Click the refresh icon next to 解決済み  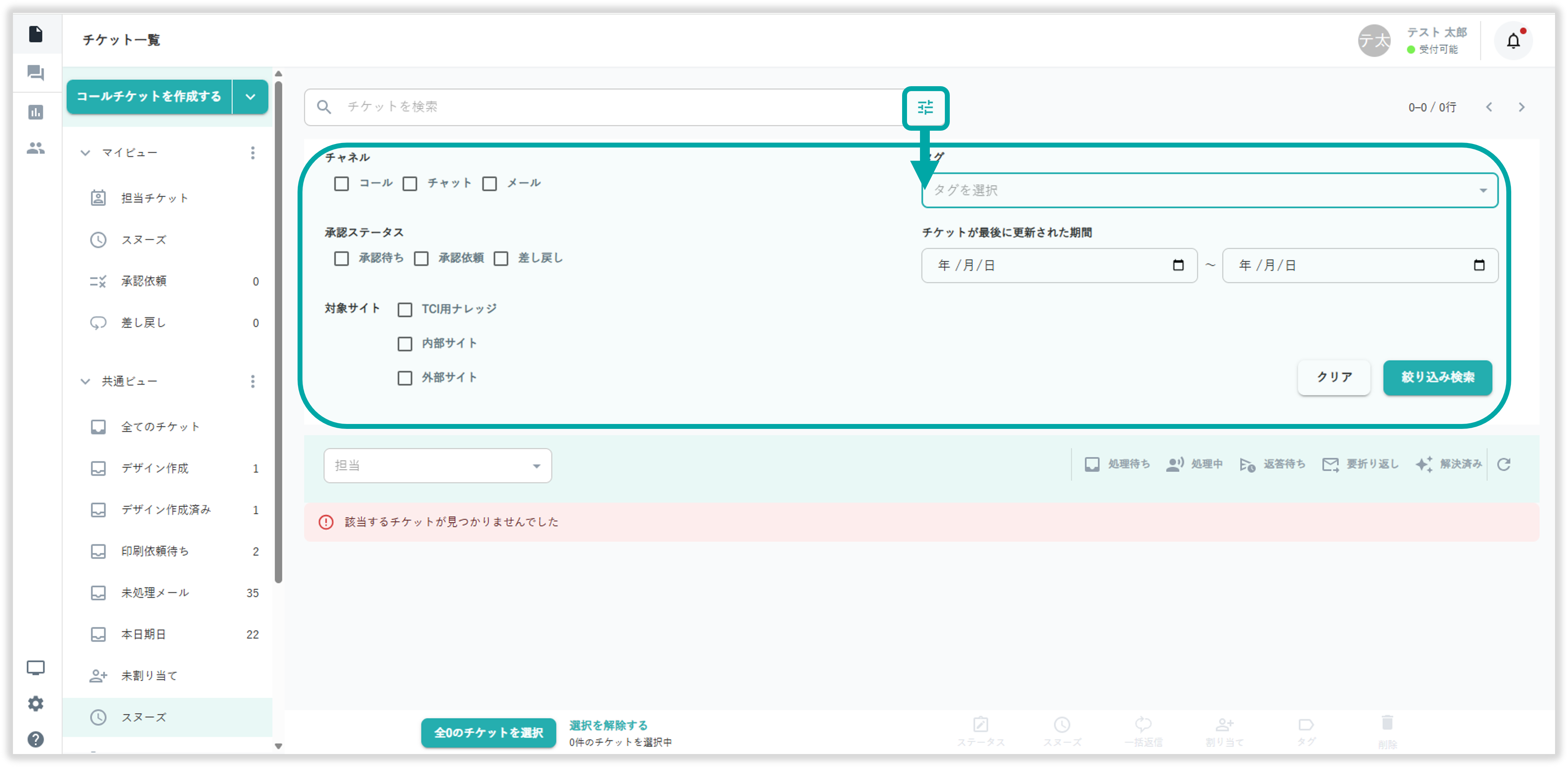[1504, 465]
